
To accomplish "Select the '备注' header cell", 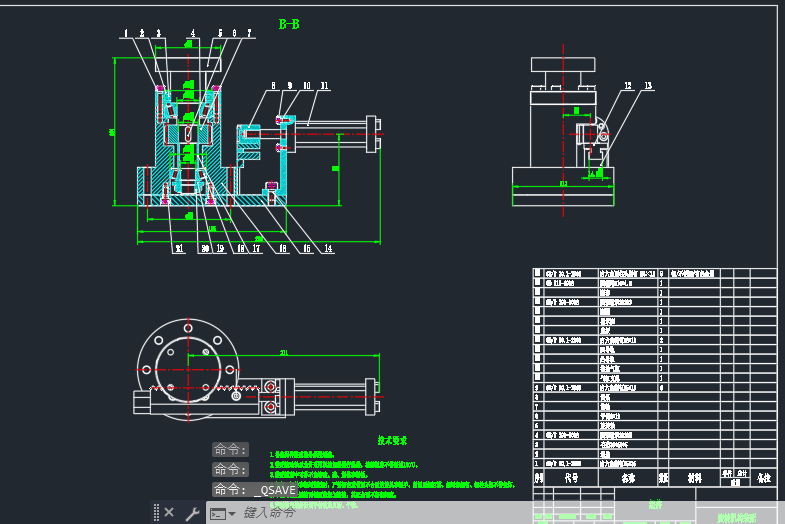I will pos(764,478).
